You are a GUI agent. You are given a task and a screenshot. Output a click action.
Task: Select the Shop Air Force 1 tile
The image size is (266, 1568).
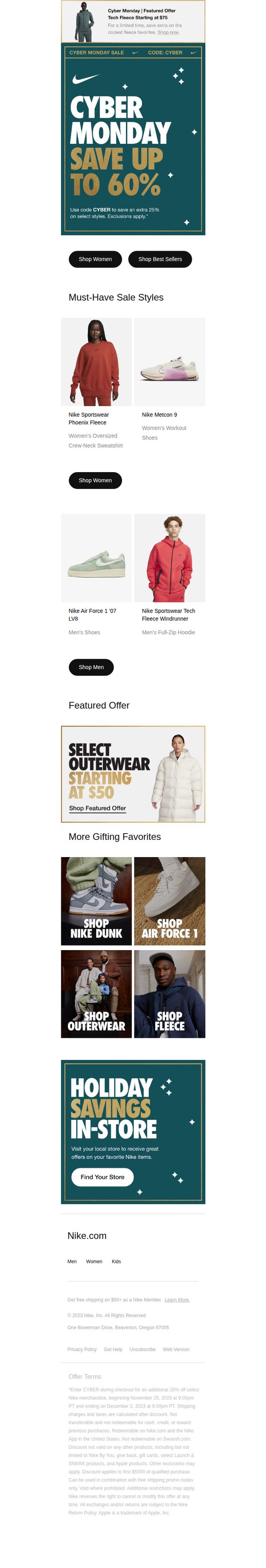coord(170,901)
